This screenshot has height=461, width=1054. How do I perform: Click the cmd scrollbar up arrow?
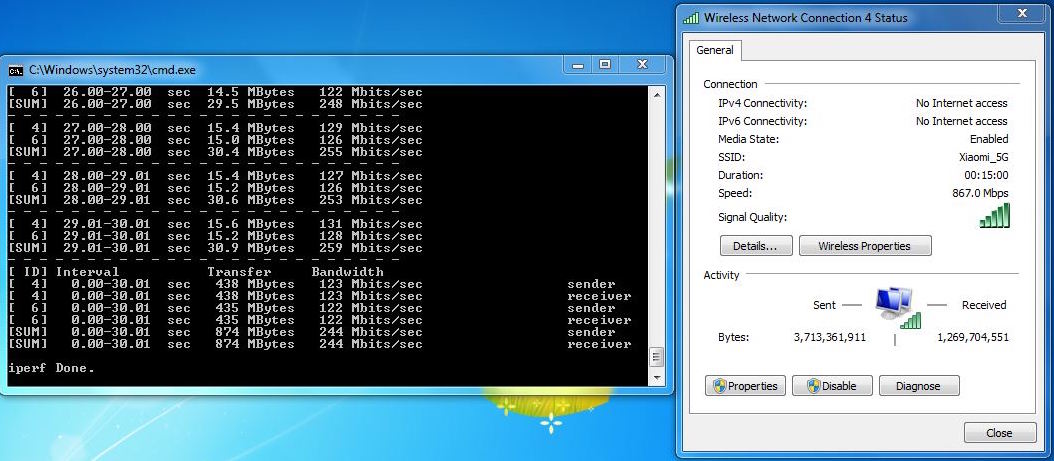656,94
